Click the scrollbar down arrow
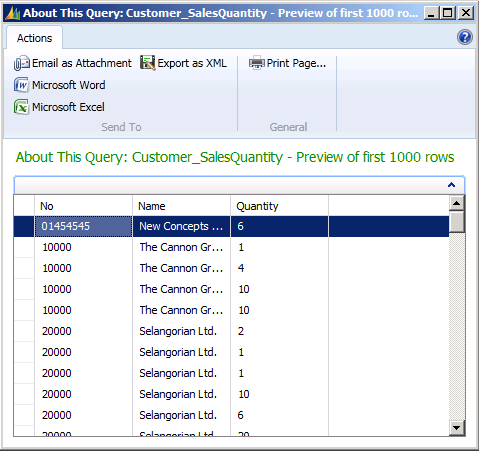Viewport: 479px width, 451px height. click(457, 428)
